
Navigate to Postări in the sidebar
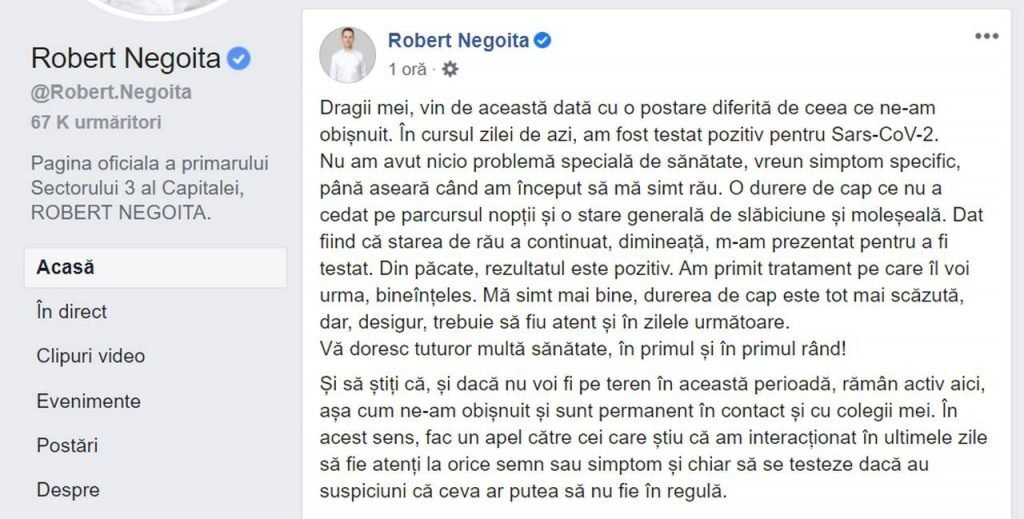[67, 445]
